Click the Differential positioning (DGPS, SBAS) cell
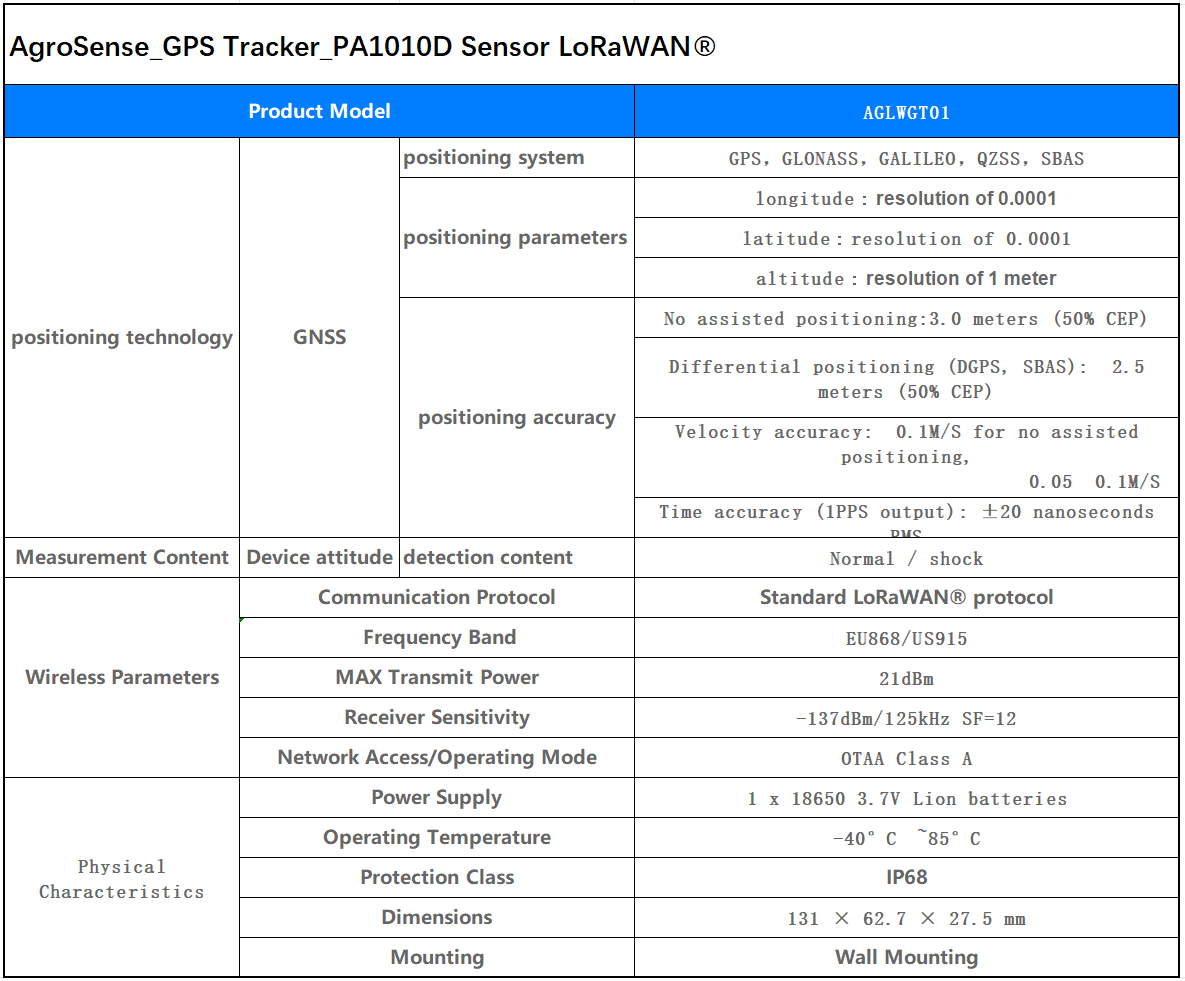 (x=906, y=378)
